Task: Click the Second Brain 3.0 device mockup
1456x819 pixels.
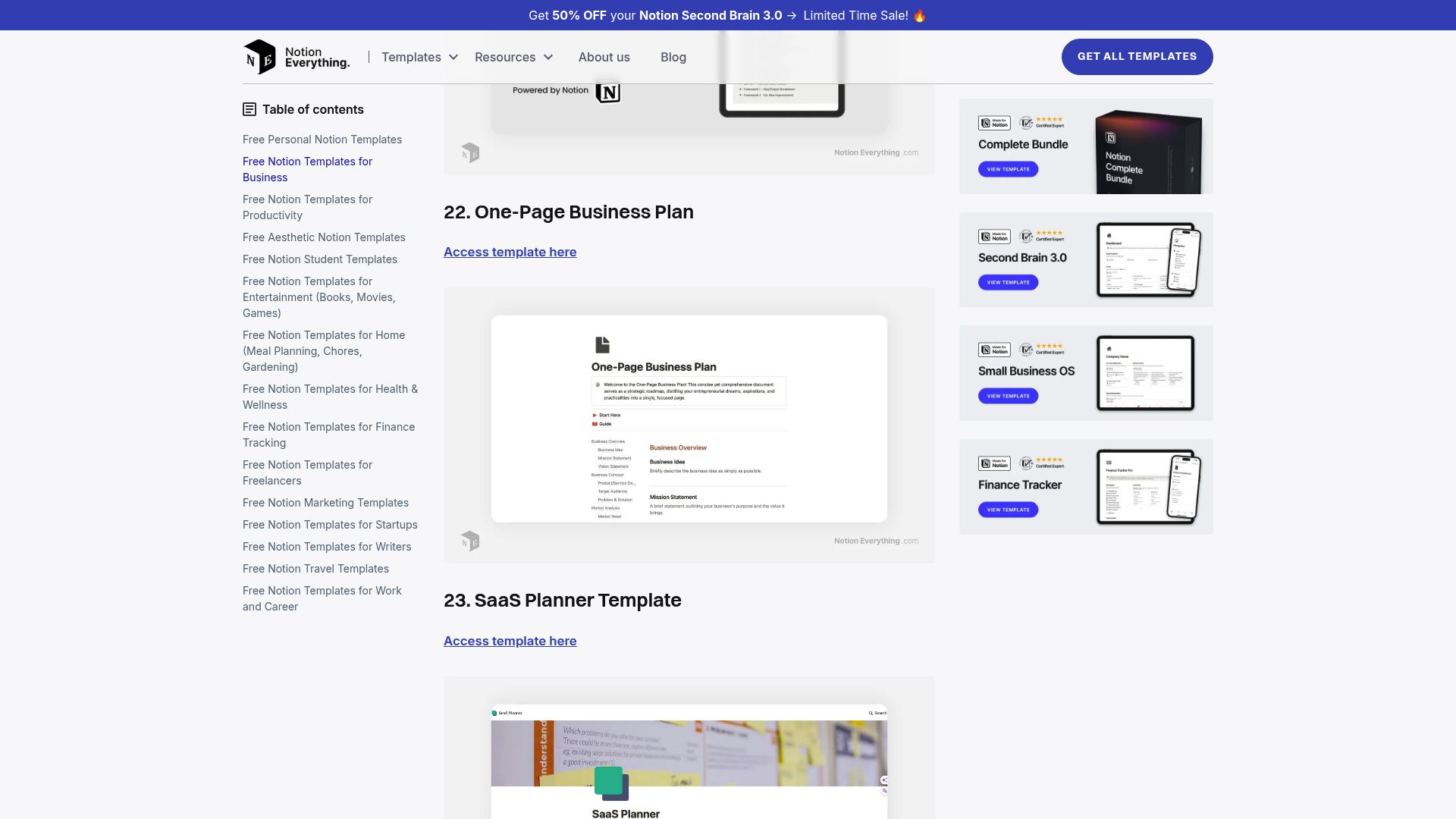Action: 1149,259
